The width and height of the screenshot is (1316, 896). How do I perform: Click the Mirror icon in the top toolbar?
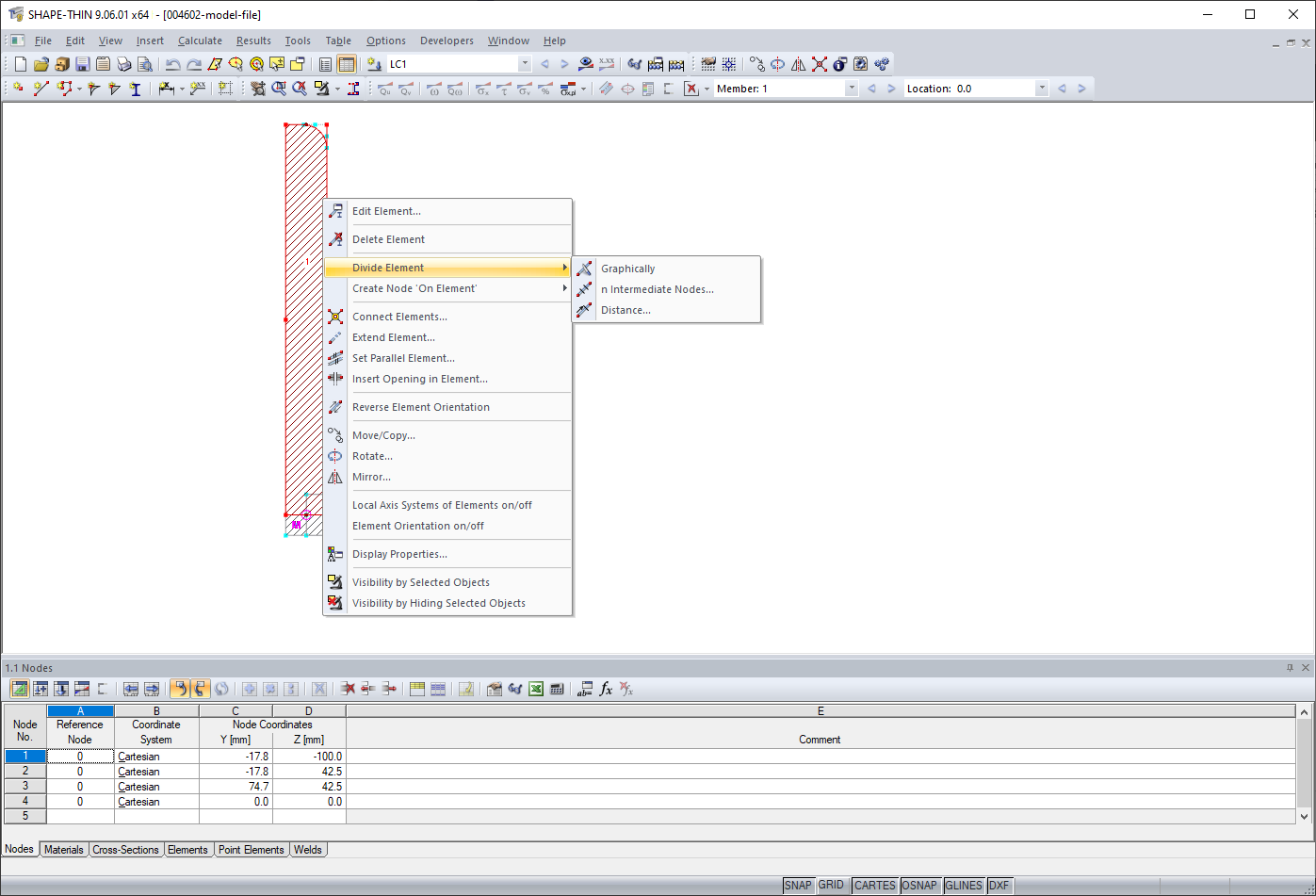(798, 64)
